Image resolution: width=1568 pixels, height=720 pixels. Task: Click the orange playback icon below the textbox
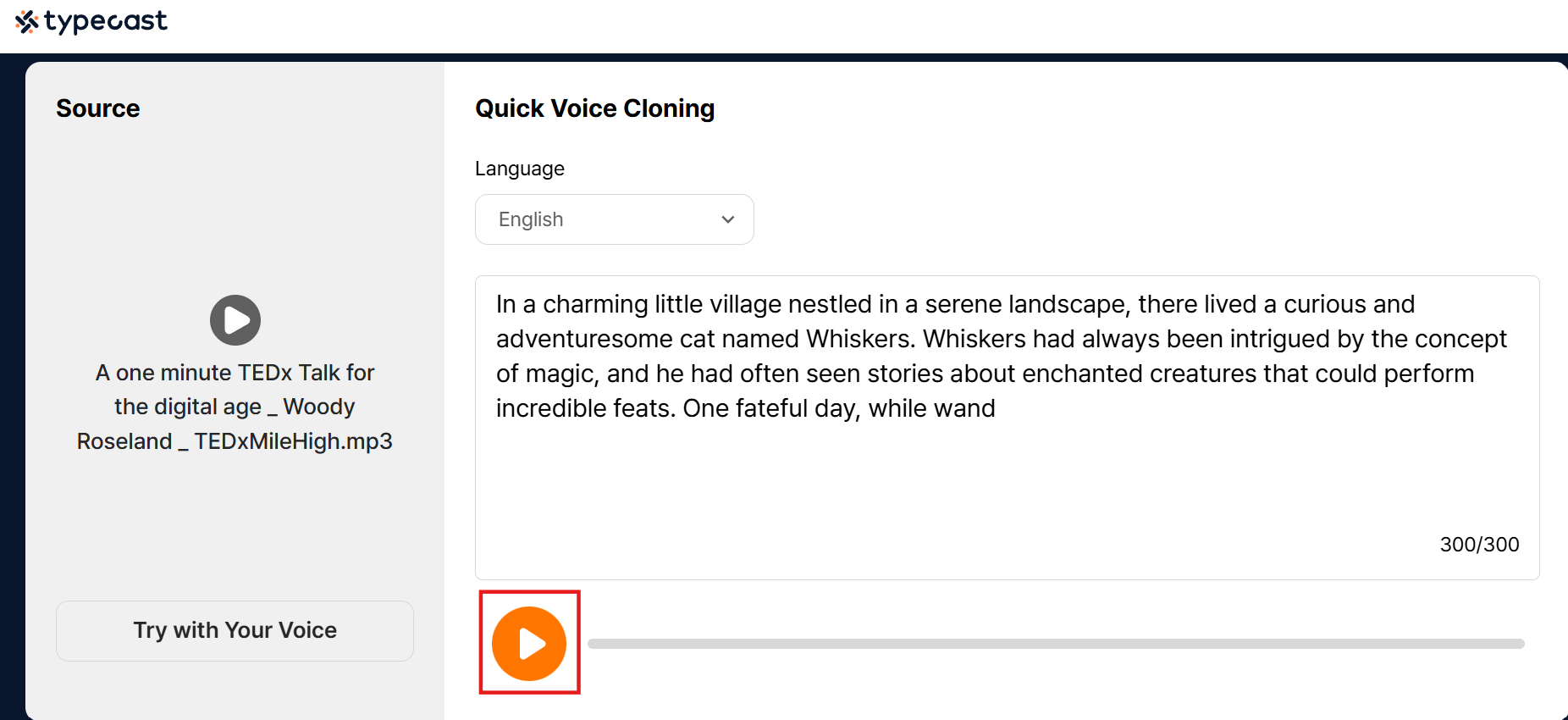[x=529, y=643]
